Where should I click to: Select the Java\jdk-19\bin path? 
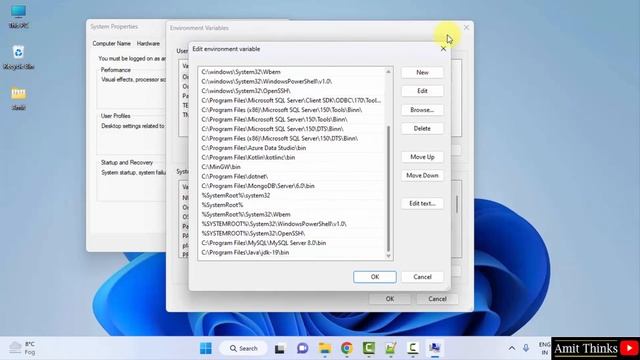click(x=291, y=252)
